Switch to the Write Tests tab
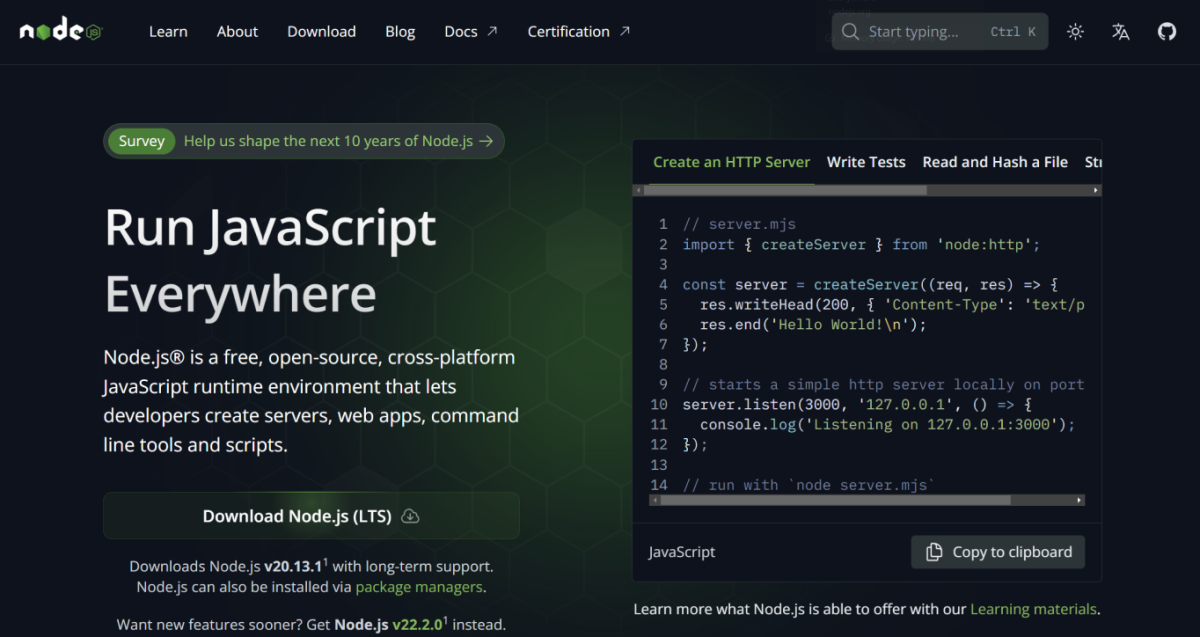 (866, 161)
